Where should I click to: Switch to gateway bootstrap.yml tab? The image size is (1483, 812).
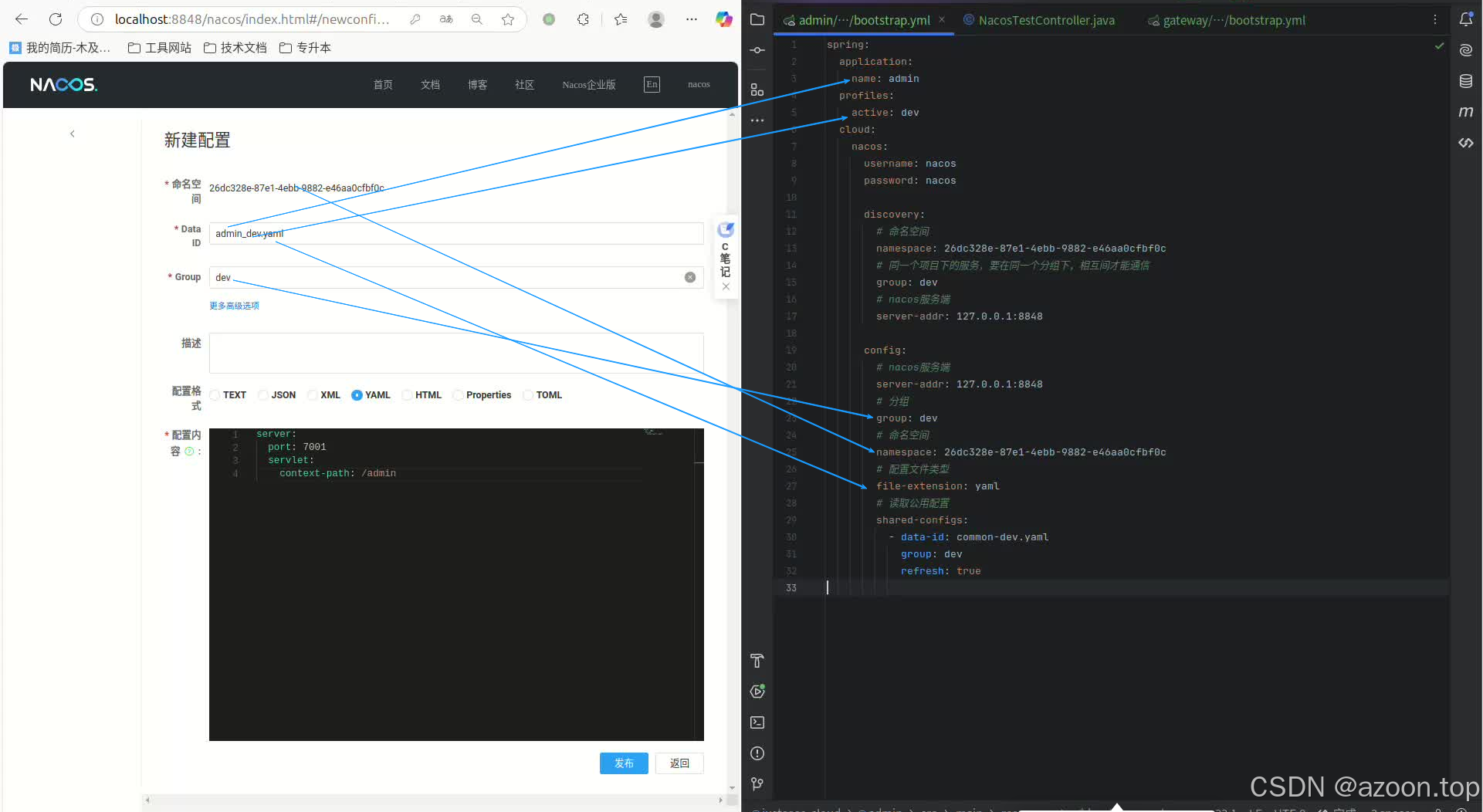pyautogui.click(x=1227, y=21)
